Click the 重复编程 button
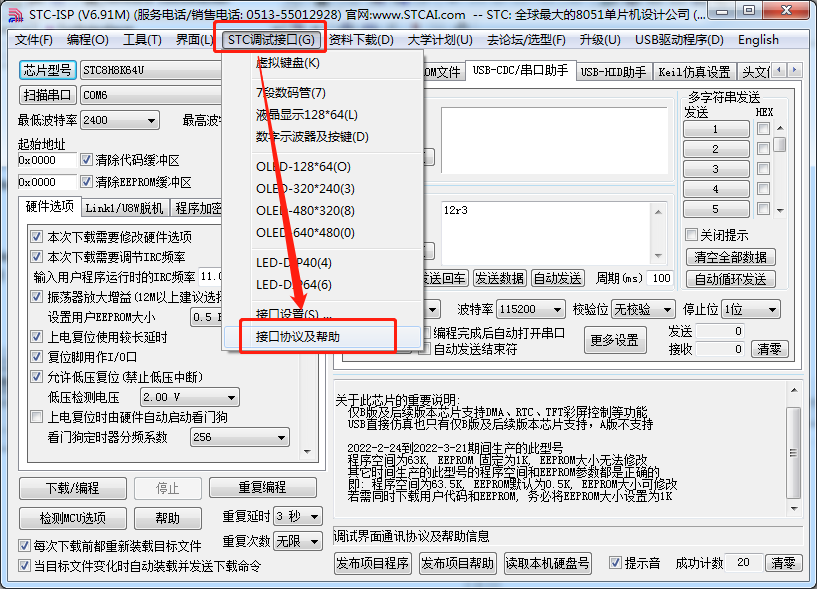This screenshot has width=817, height=589. coord(263,487)
